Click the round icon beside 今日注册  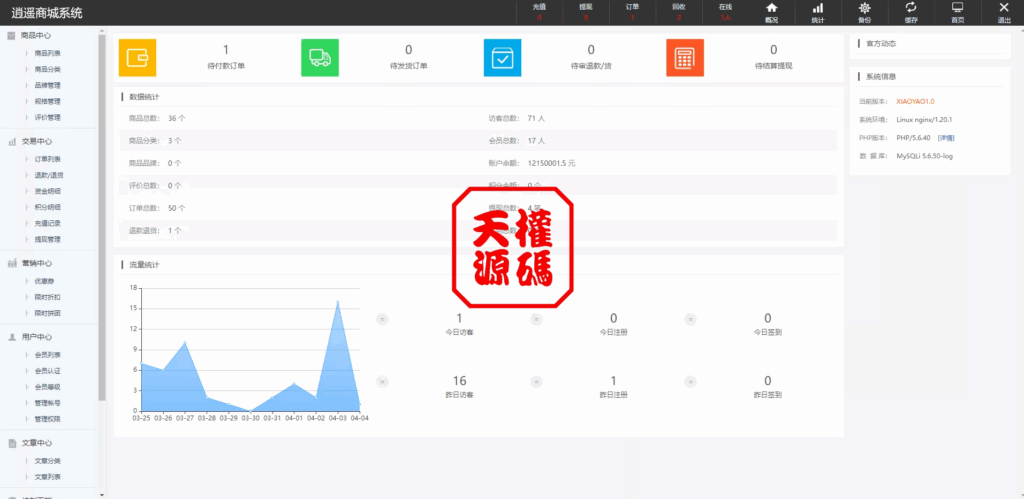tap(536, 319)
